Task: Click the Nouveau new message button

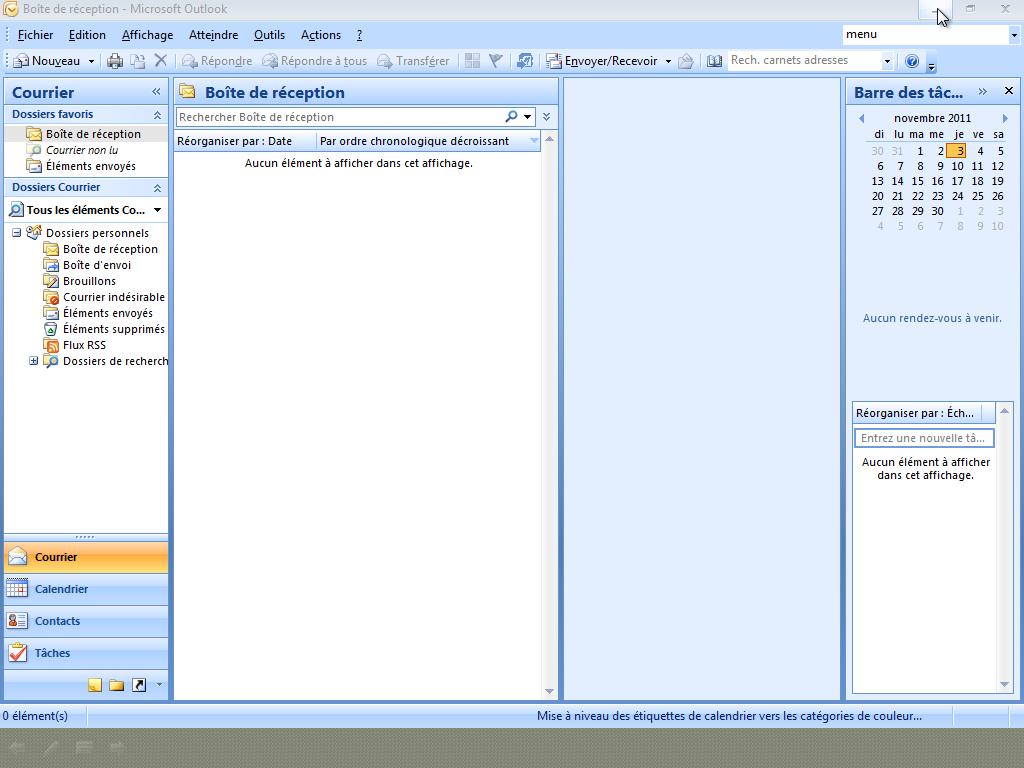Action: 47,61
